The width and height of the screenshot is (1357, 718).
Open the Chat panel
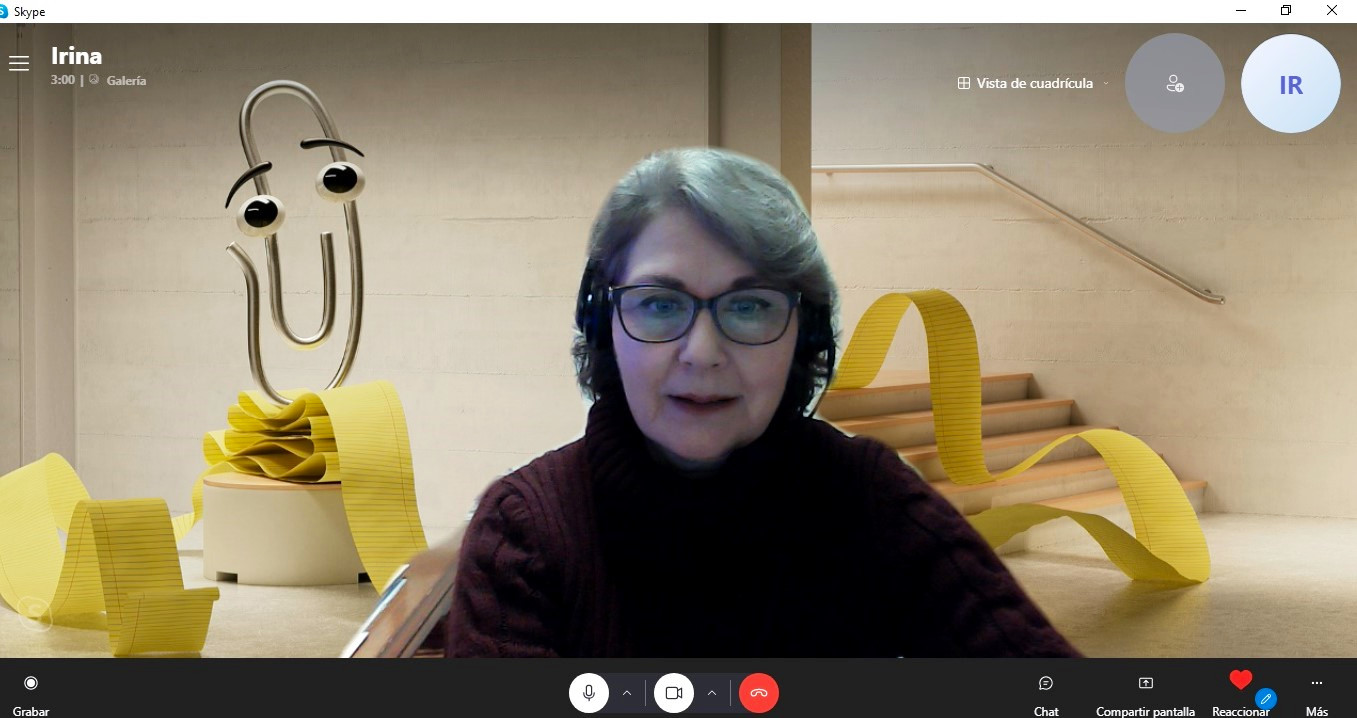coord(1046,694)
